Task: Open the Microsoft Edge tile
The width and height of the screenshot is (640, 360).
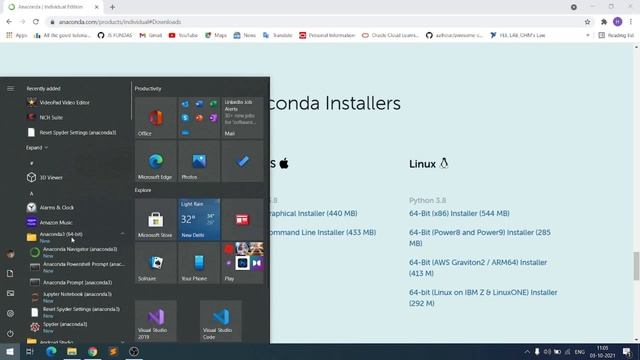Action: tap(156, 161)
